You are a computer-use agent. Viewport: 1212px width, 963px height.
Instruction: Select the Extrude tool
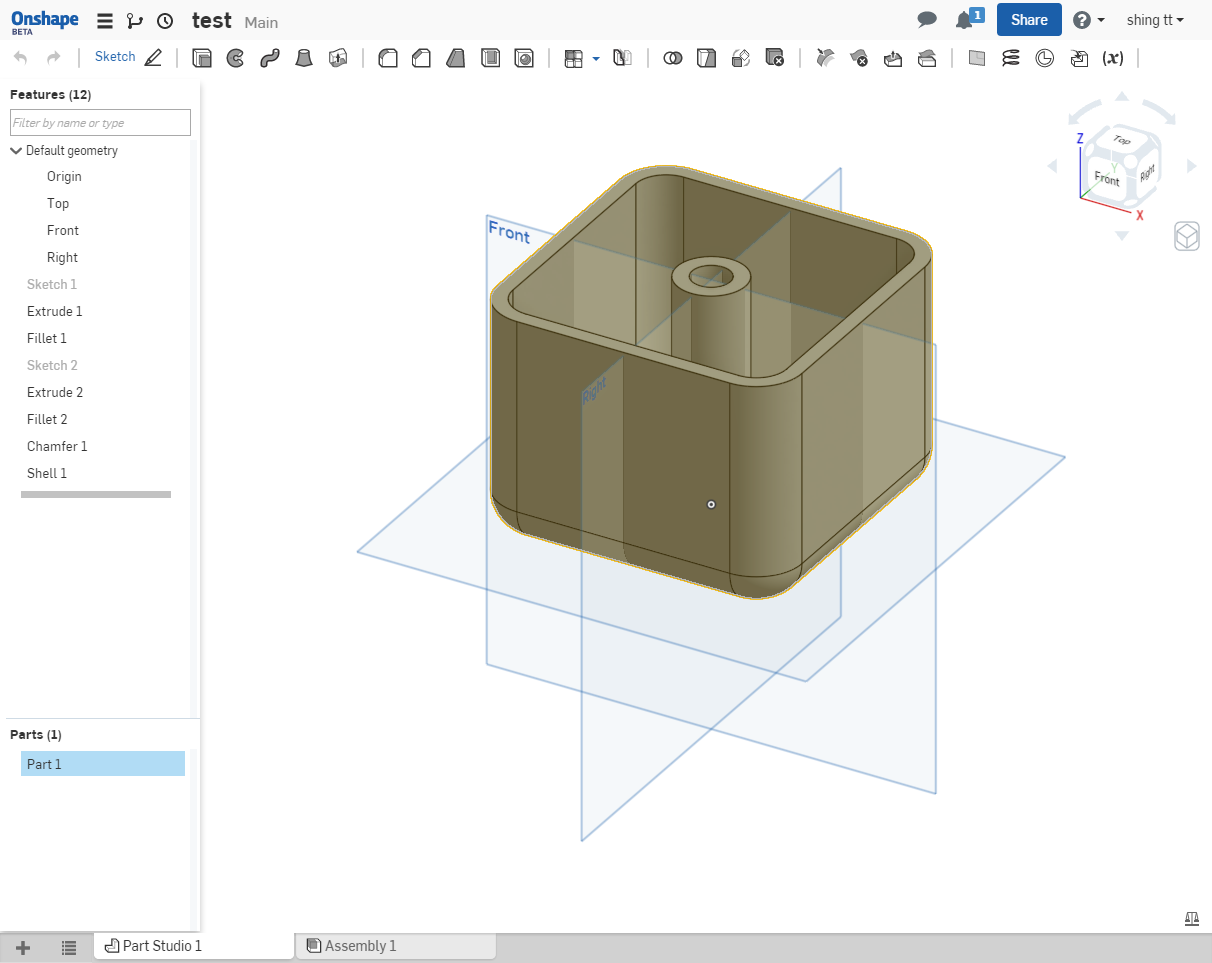tap(202, 58)
